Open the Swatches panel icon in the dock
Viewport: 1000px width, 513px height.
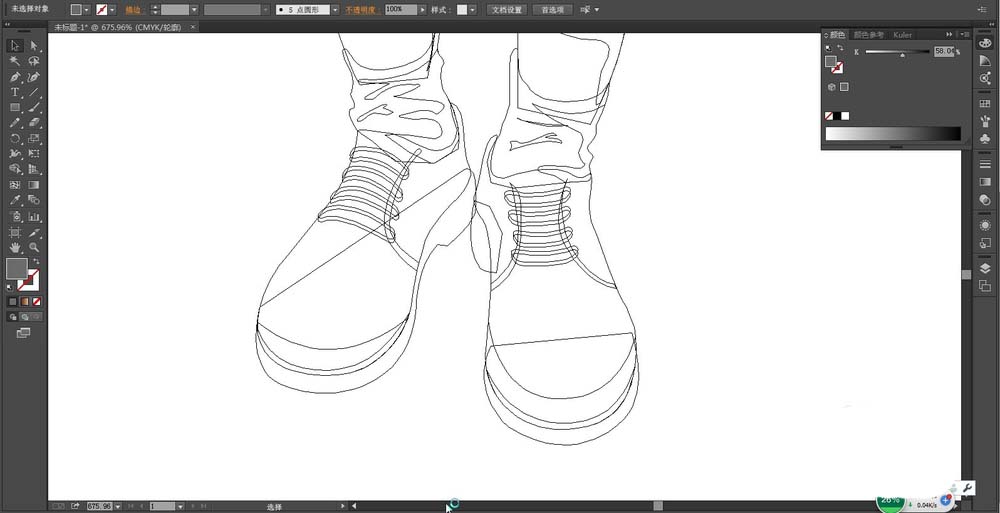click(985, 103)
